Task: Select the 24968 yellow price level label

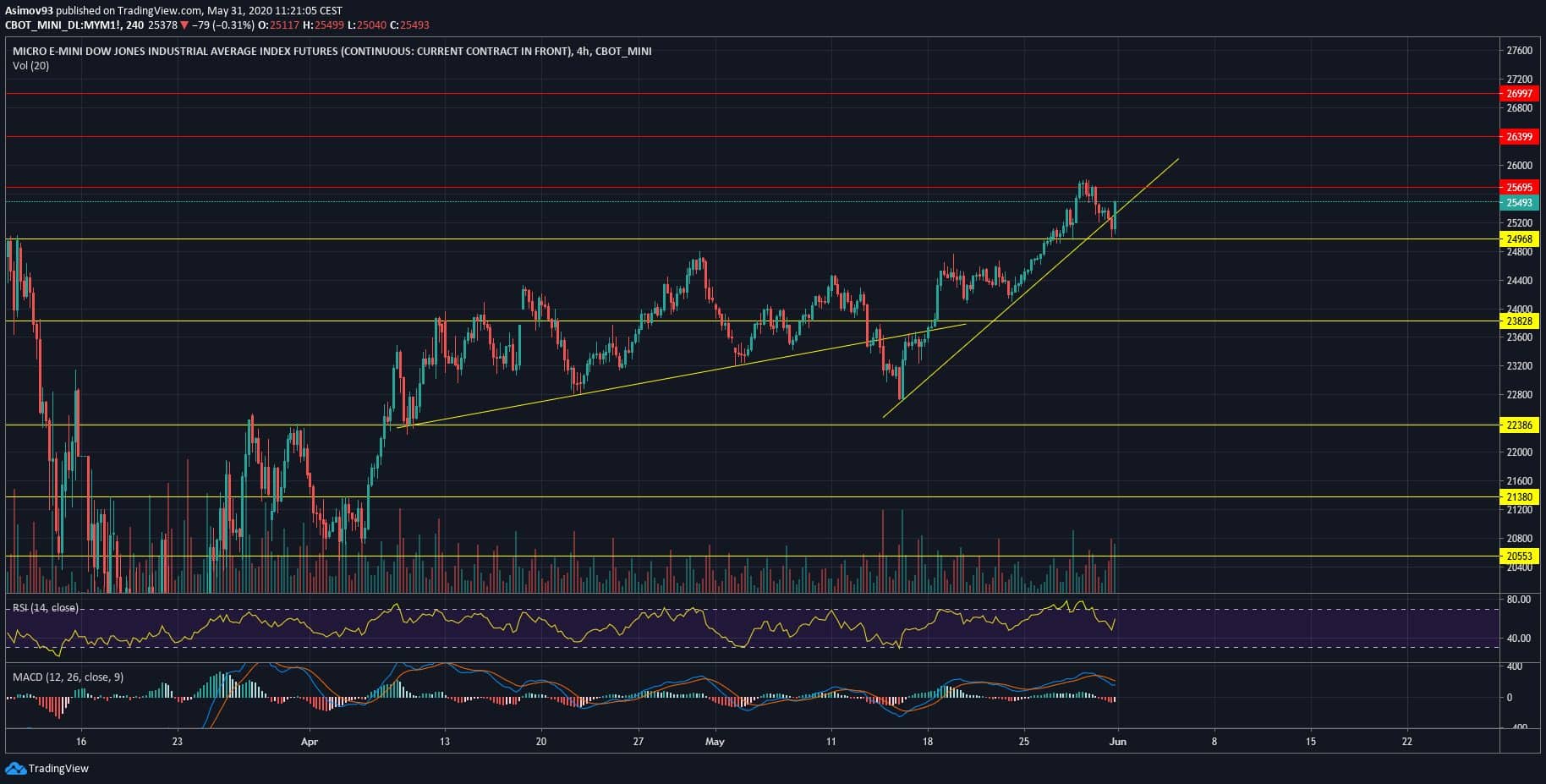Action: coord(1519,239)
